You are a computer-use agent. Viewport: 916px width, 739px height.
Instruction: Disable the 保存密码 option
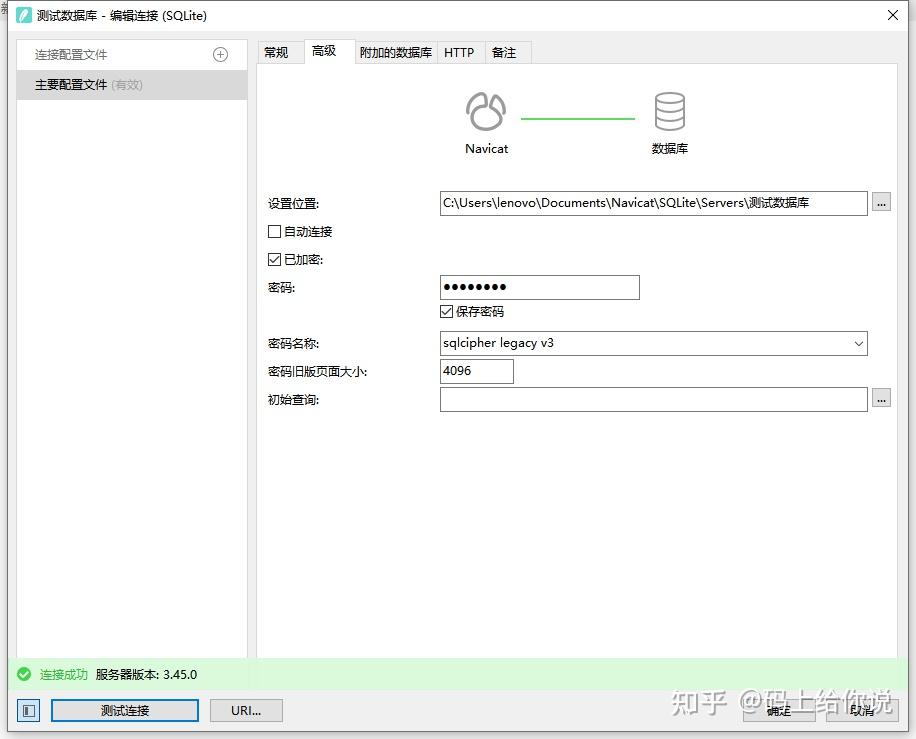pyautogui.click(x=446, y=311)
